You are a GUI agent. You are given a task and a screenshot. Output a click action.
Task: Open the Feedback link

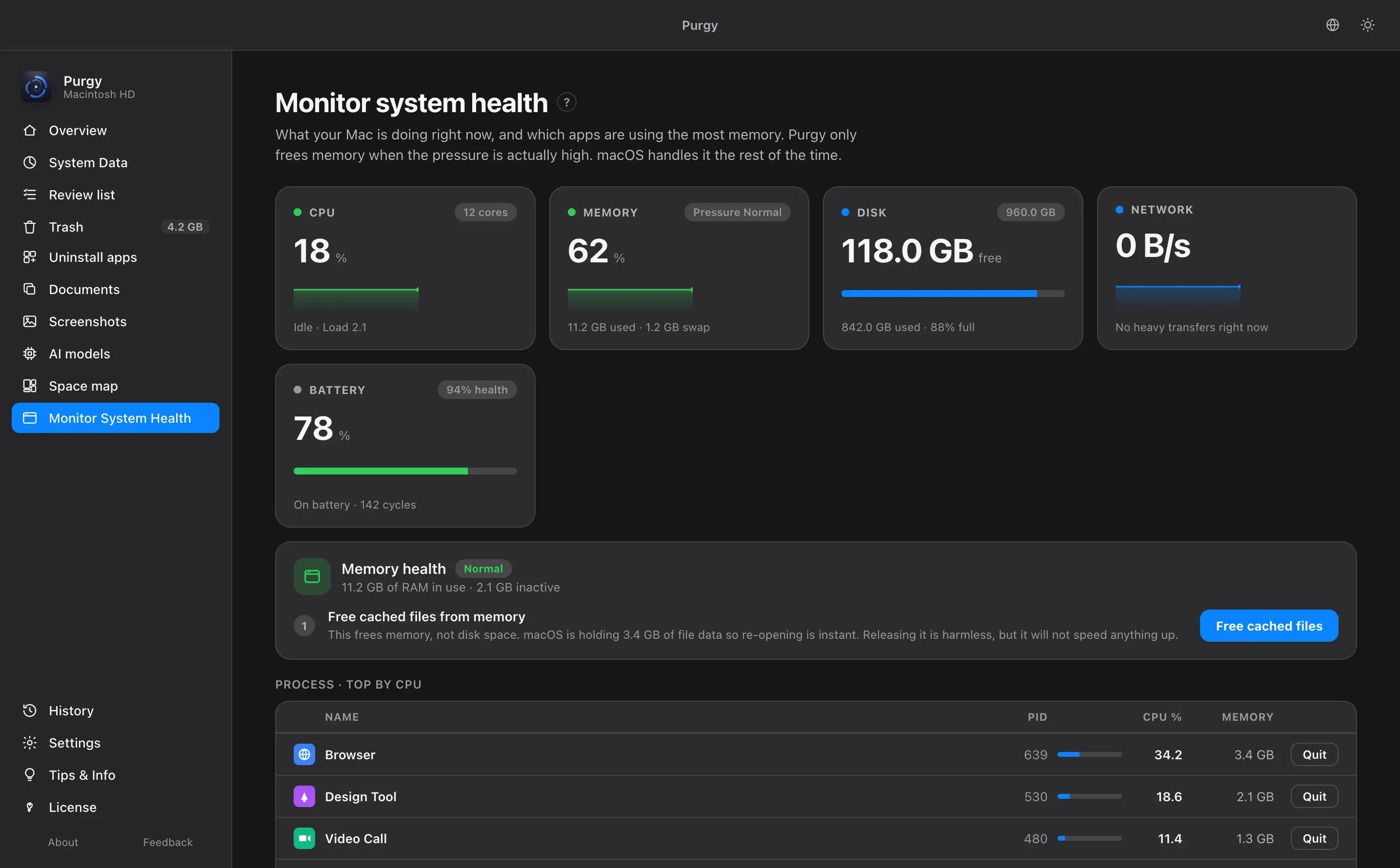tap(168, 842)
